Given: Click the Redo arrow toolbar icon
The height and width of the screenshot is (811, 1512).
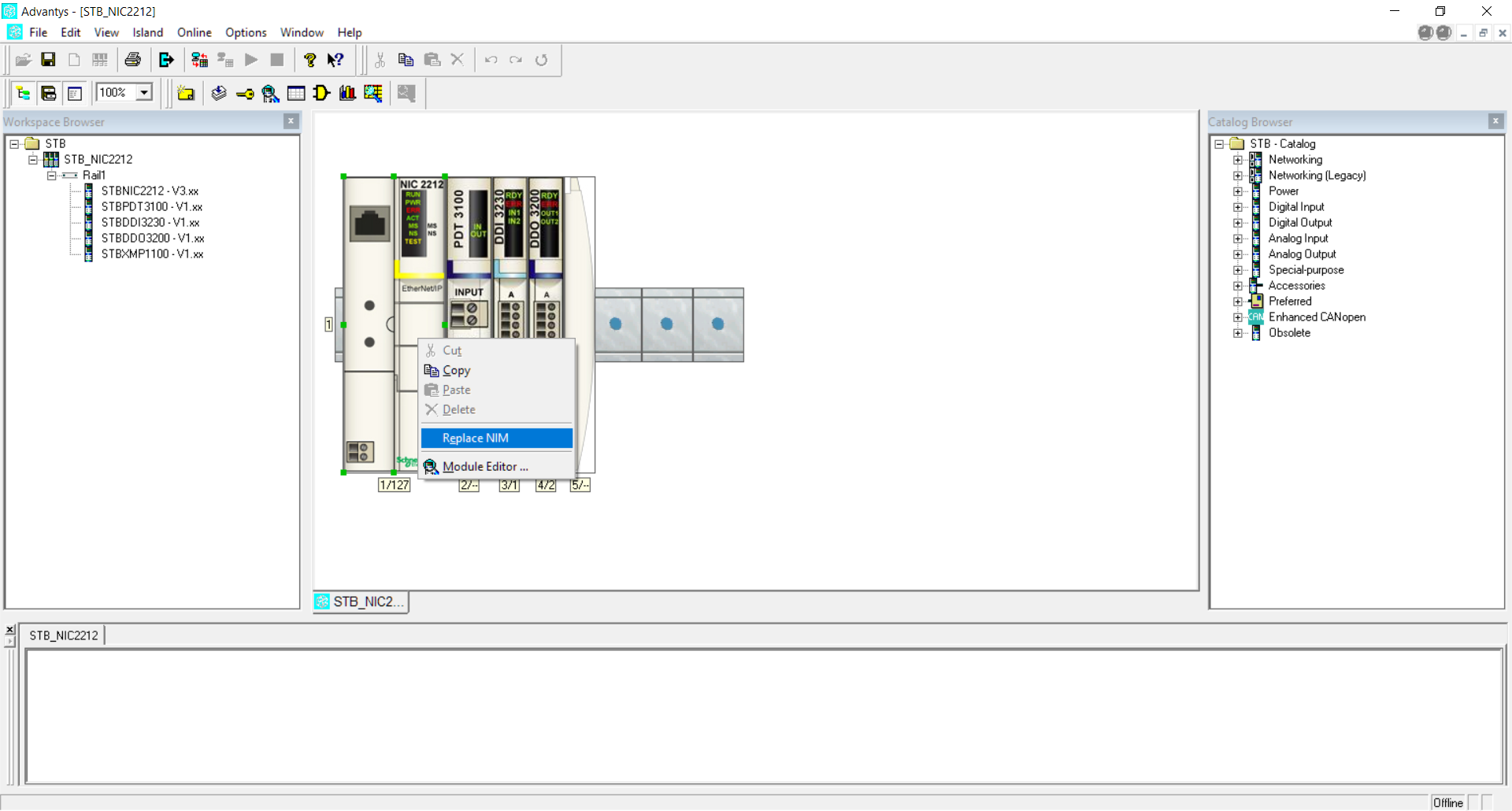Looking at the screenshot, I should tap(516, 60).
